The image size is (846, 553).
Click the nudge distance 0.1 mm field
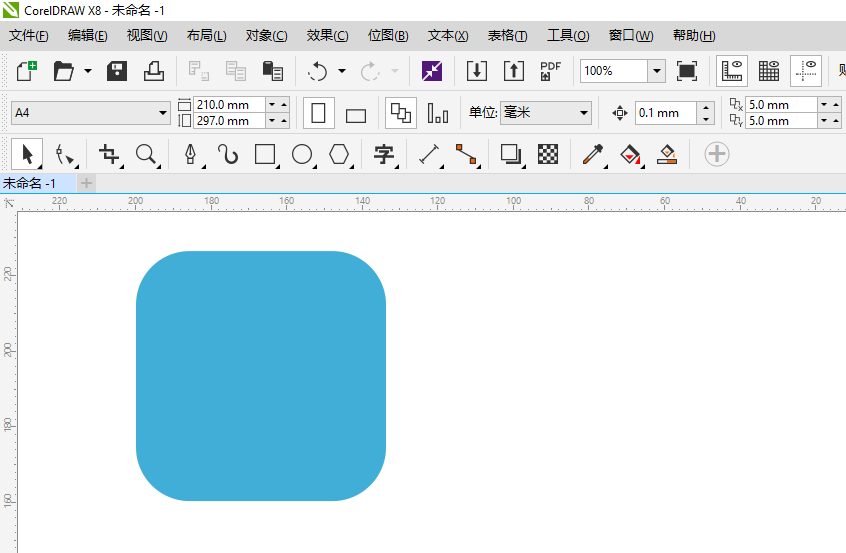point(665,113)
